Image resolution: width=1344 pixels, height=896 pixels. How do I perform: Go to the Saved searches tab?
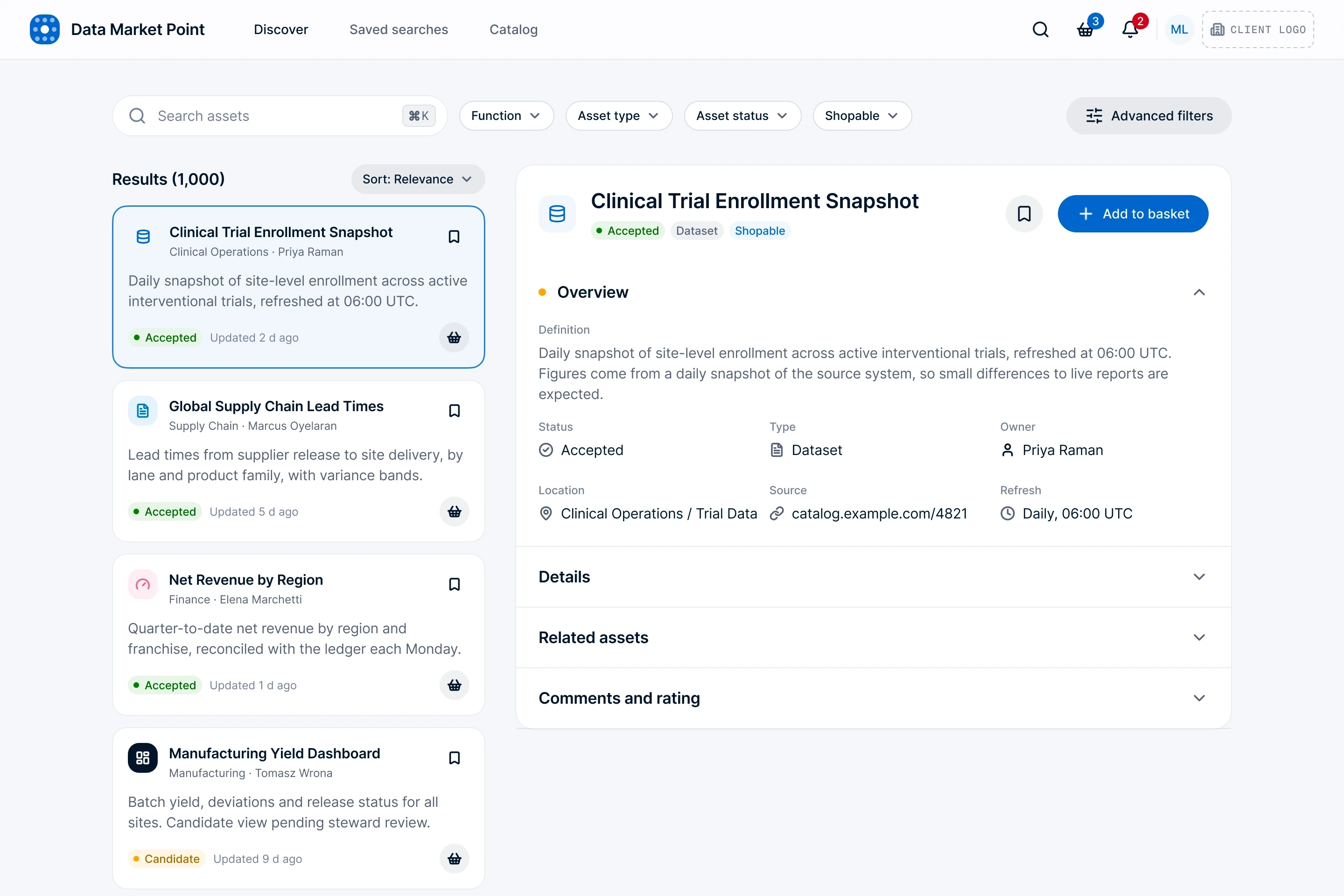[x=399, y=29]
